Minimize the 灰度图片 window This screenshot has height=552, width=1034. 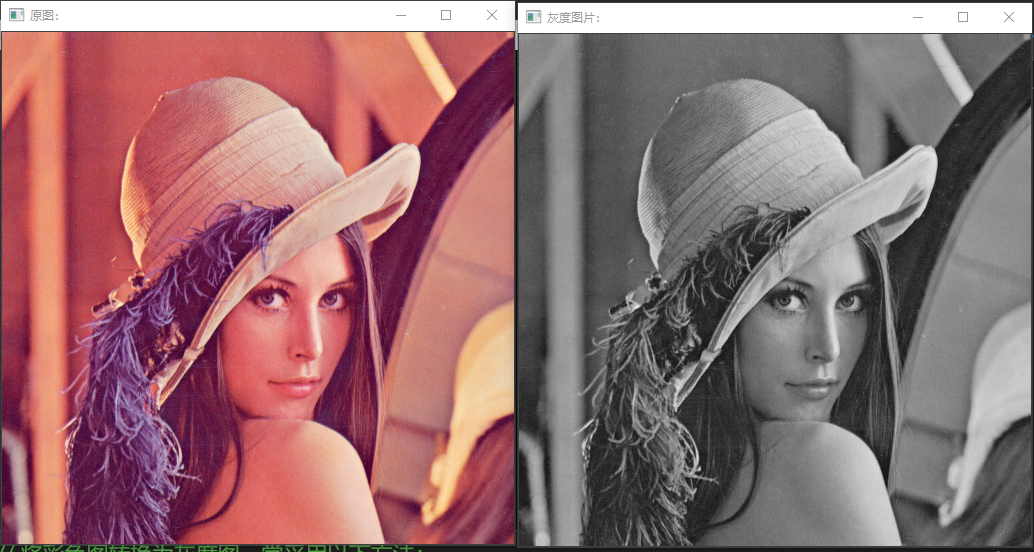tap(917, 17)
